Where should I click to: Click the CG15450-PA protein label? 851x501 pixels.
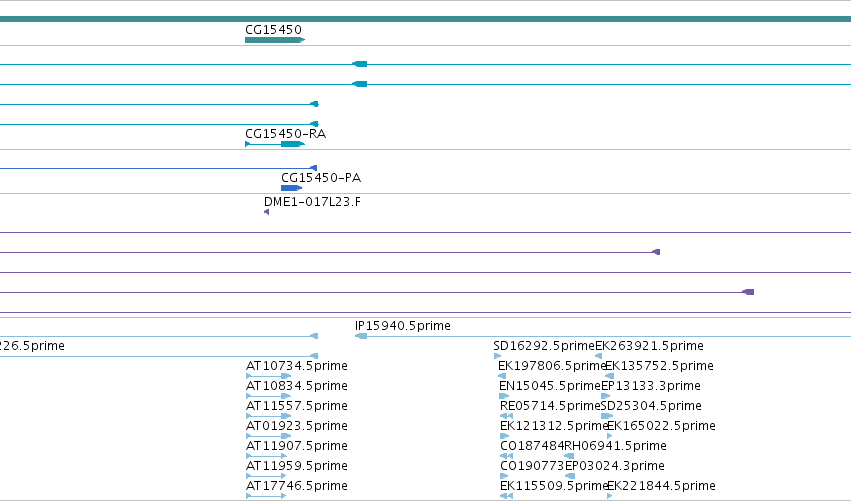321,177
